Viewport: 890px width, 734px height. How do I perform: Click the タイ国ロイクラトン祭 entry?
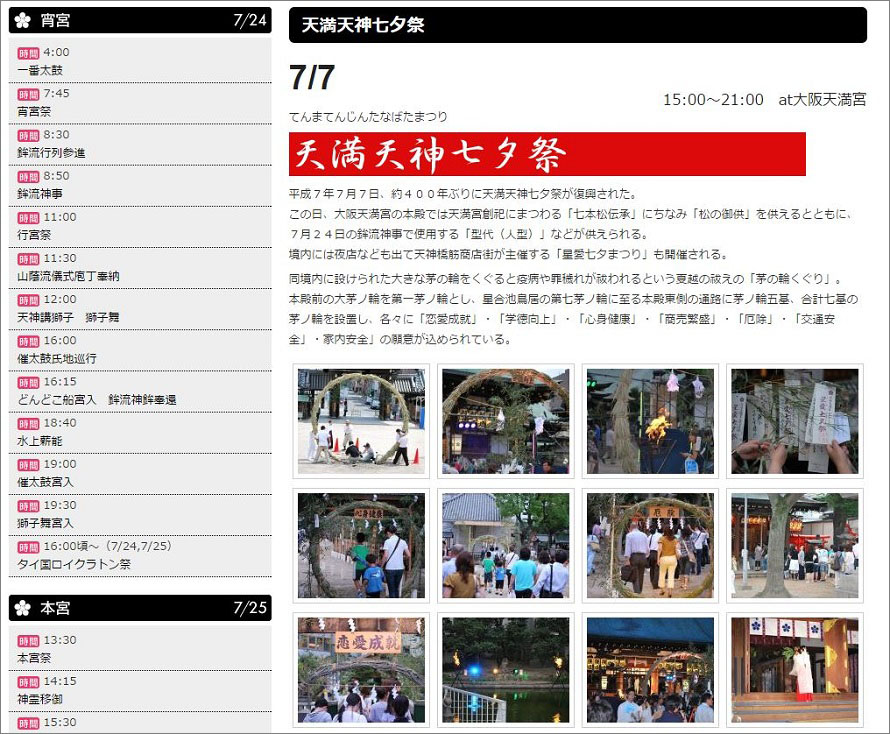[x=74, y=564]
